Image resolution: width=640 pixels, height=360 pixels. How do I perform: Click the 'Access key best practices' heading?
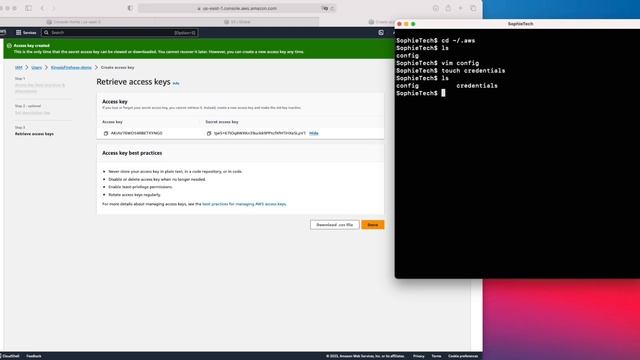(132, 153)
